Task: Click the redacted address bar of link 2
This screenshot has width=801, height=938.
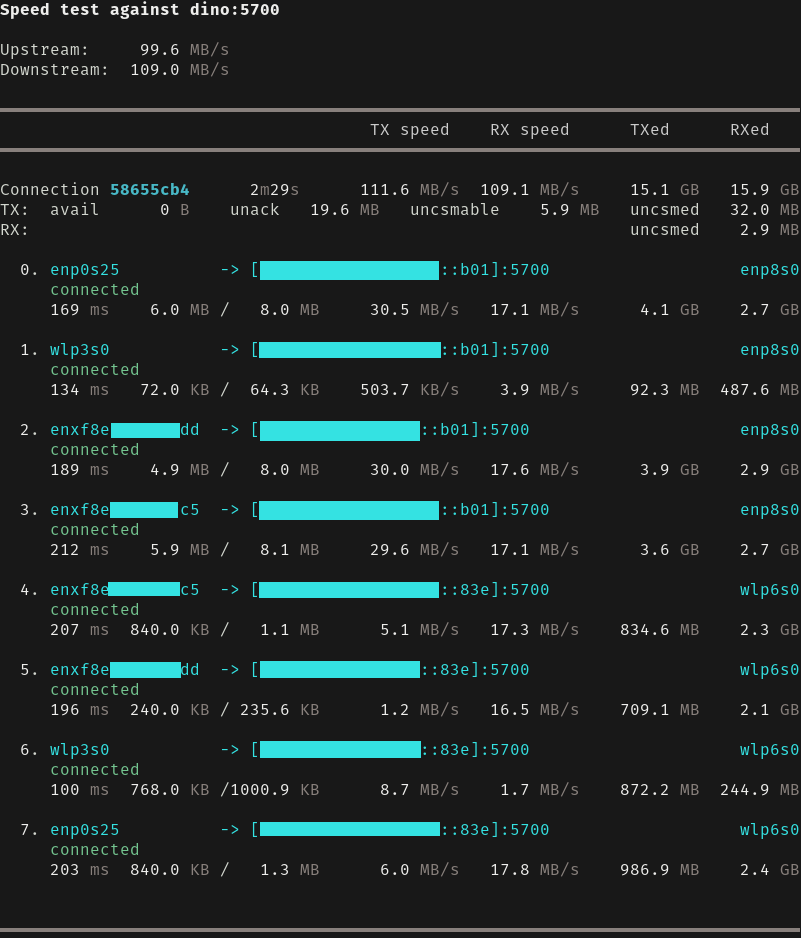Action: click(x=339, y=430)
